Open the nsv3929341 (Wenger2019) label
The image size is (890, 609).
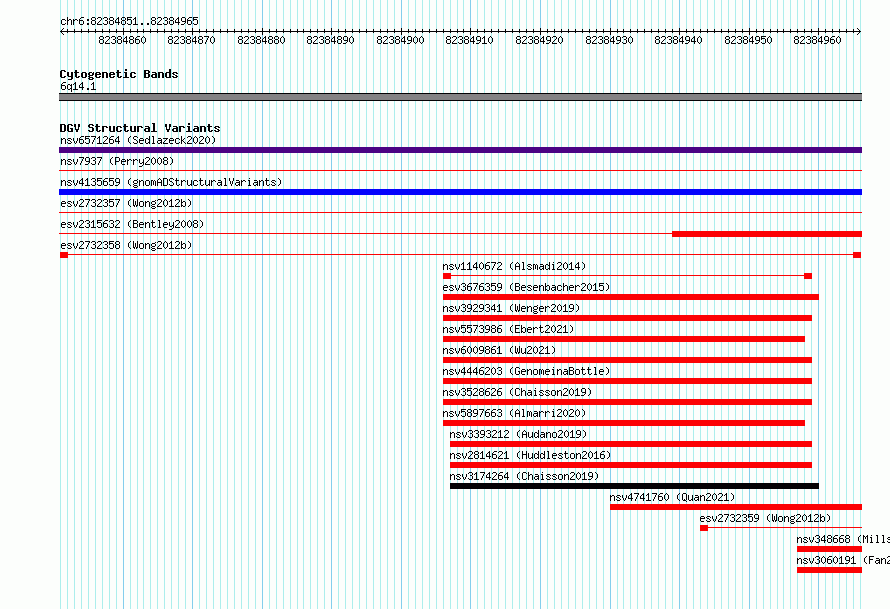(x=511, y=308)
